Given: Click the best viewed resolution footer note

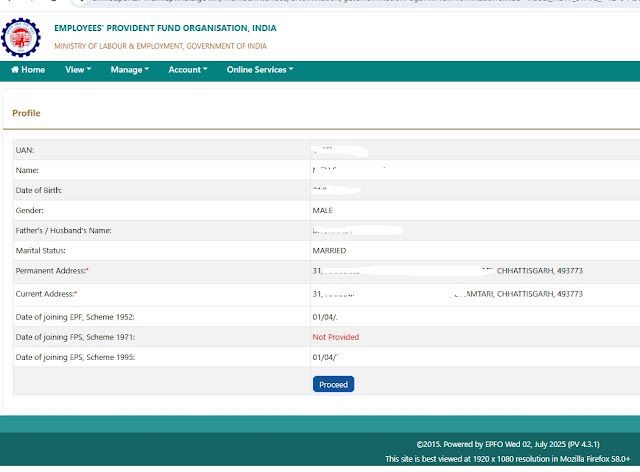Looking at the screenshot, I should tap(507, 459).
